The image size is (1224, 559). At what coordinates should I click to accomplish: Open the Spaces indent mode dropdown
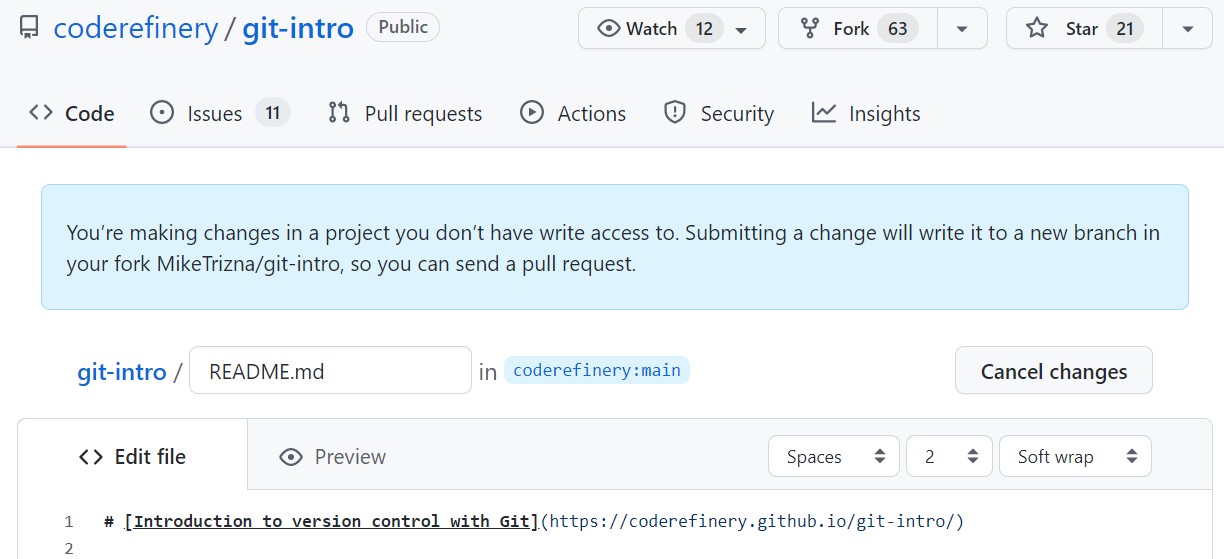point(834,456)
